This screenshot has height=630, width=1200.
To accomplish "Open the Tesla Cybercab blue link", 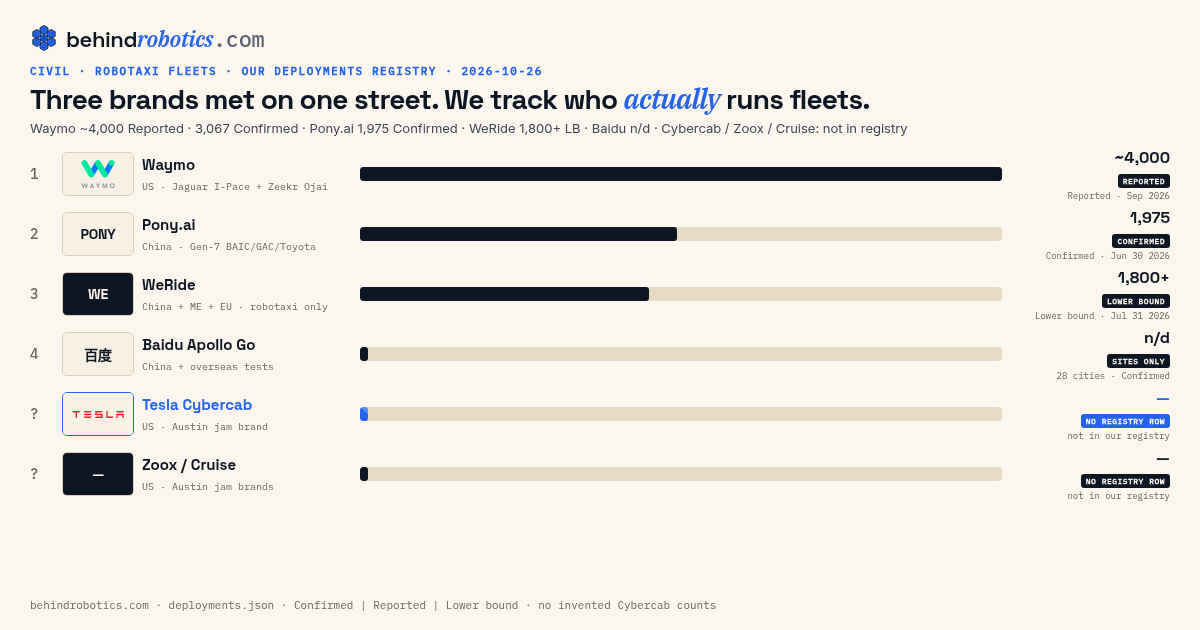I will tap(197, 405).
